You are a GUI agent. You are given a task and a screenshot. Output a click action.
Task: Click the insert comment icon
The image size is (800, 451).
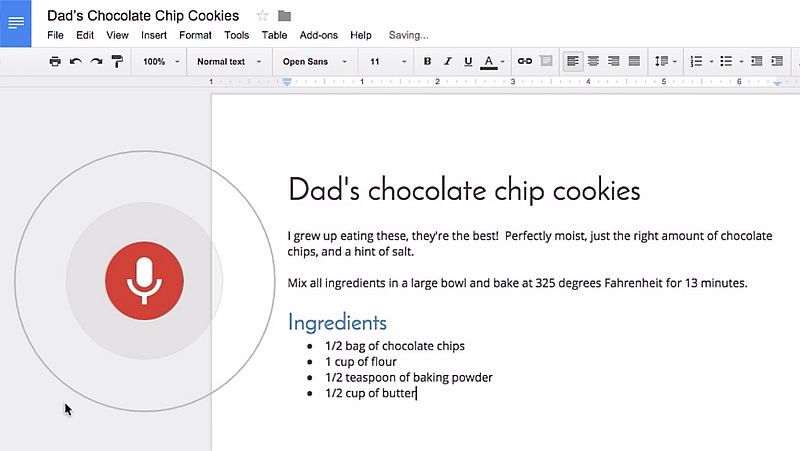pyautogui.click(x=546, y=61)
